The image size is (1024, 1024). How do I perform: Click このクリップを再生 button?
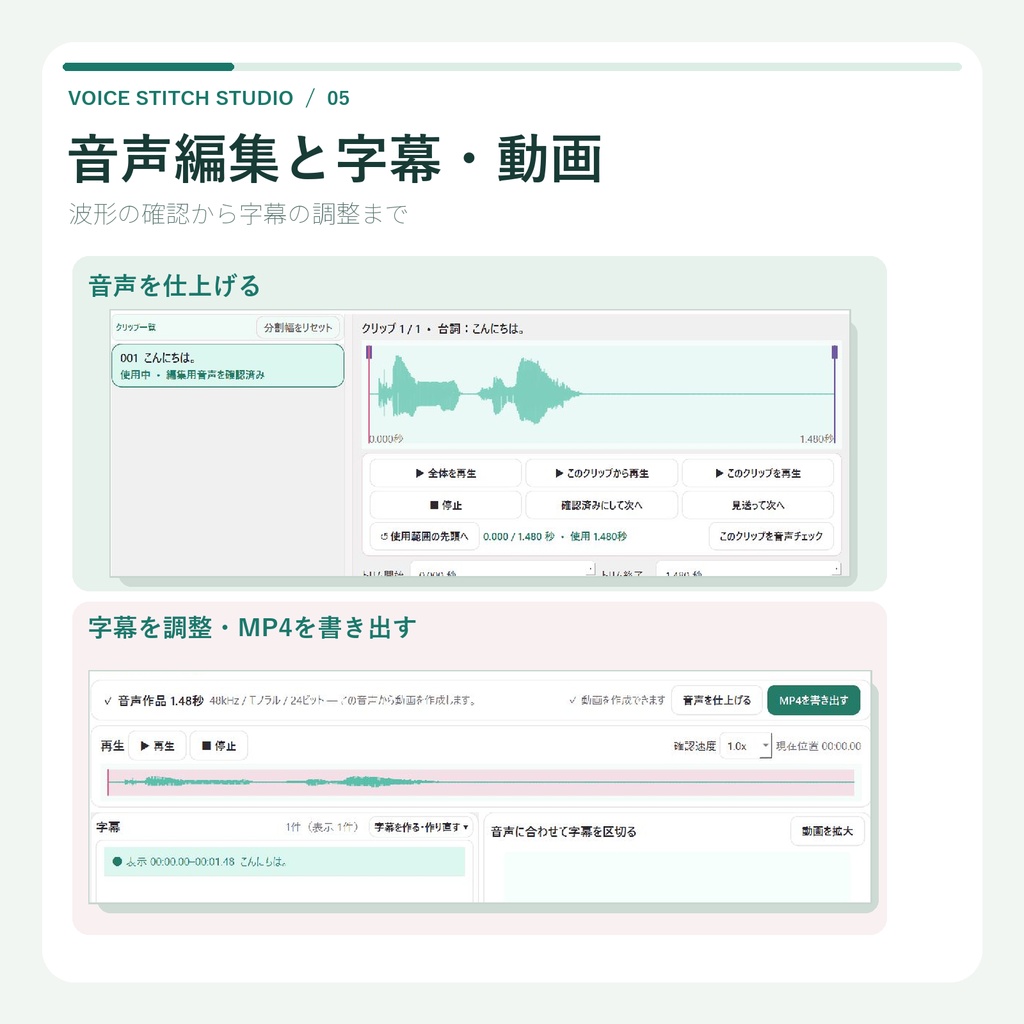[758, 473]
